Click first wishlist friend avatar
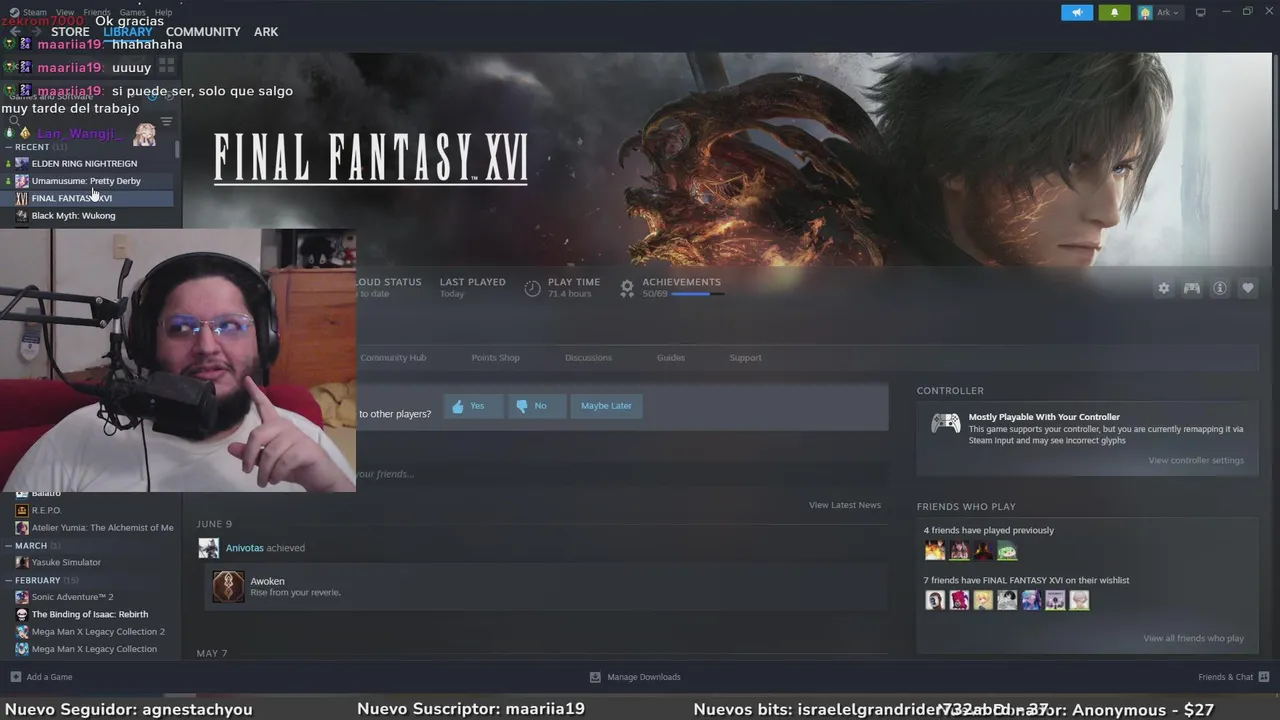The width and height of the screenshot is (1280, 720). [935, 600]
